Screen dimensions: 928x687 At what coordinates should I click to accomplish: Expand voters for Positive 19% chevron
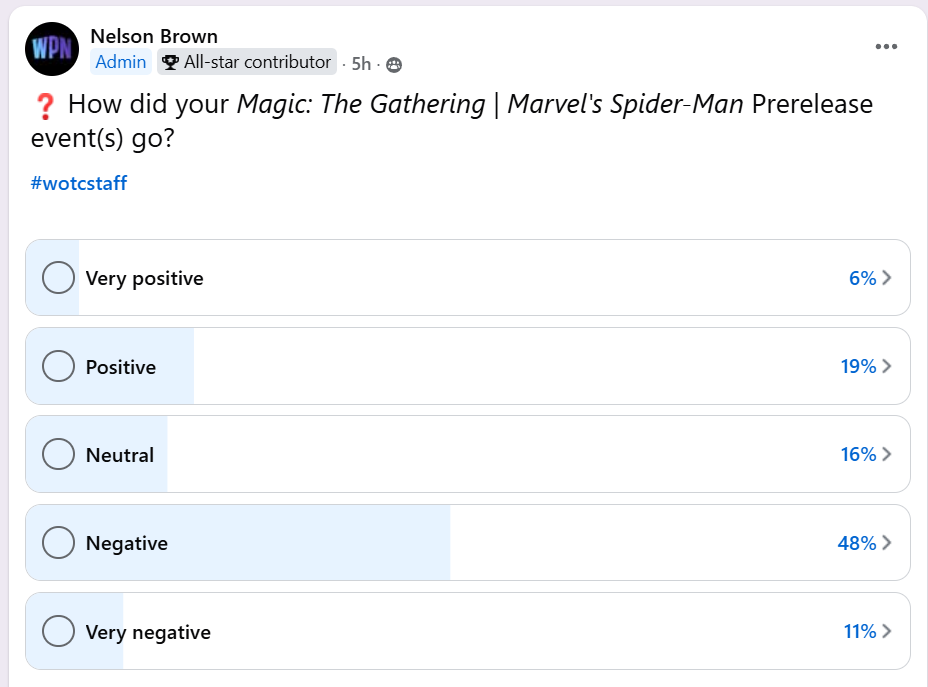[887, 367]
